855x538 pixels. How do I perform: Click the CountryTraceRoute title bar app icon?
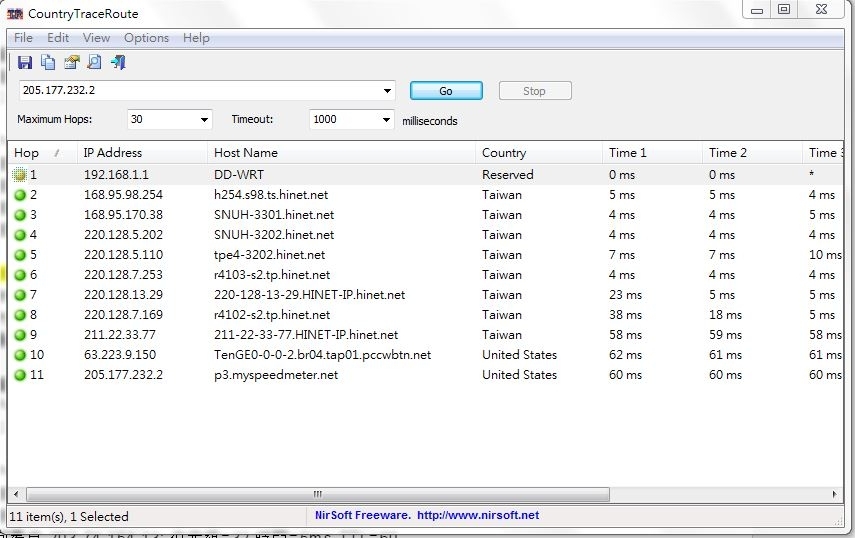tap(15, 14)
